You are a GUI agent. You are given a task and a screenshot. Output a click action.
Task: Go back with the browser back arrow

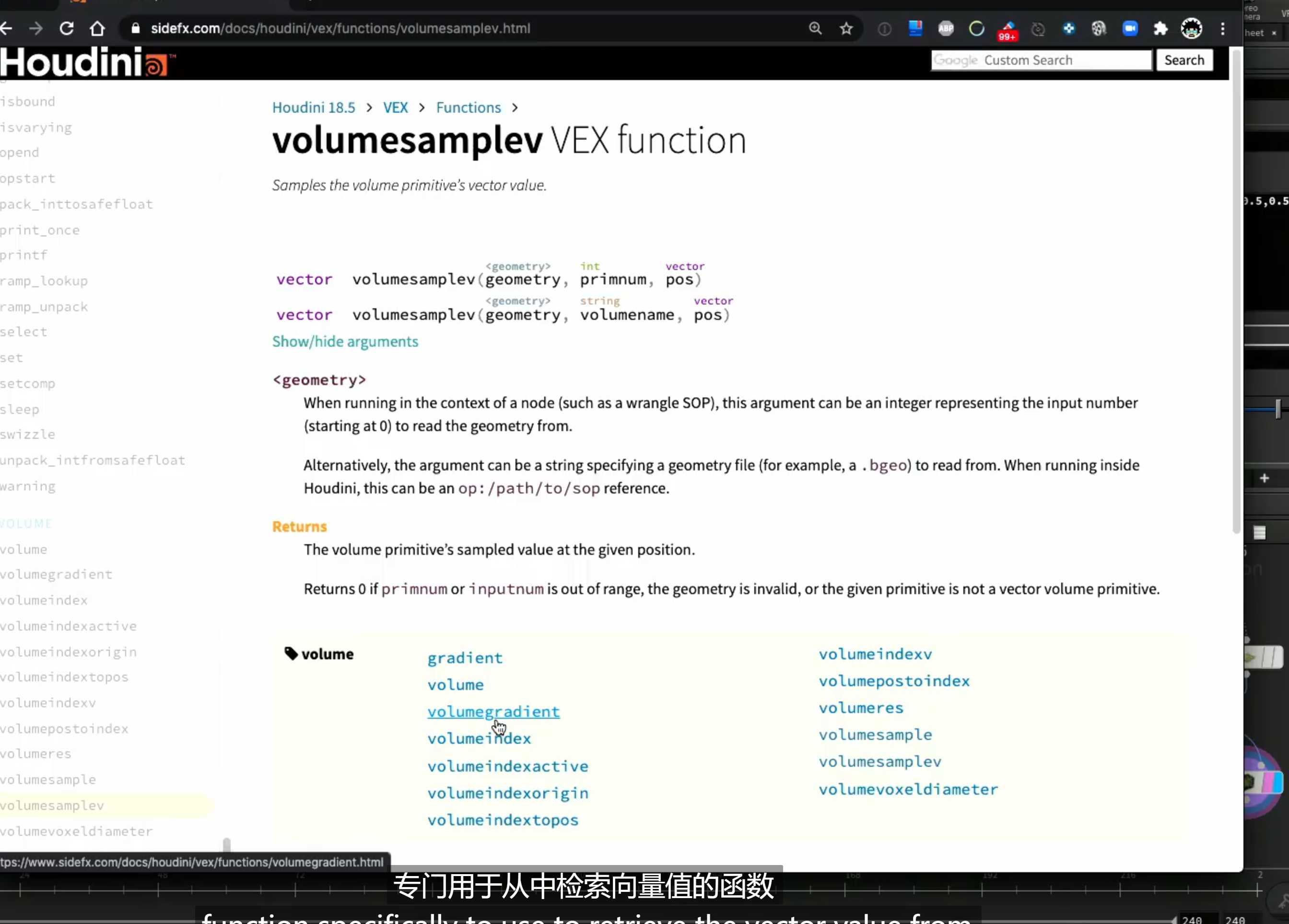[x=6, y=28]
